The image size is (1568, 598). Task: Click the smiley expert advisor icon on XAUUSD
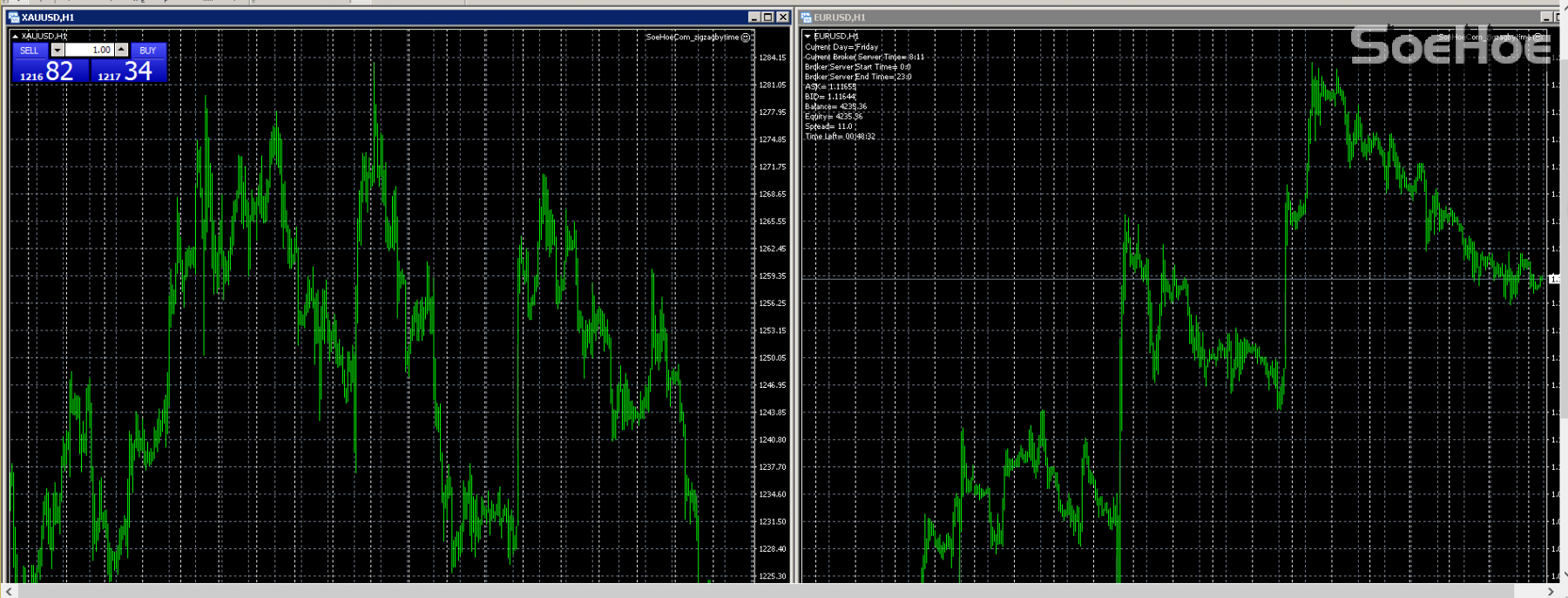[x=746, y=37]
